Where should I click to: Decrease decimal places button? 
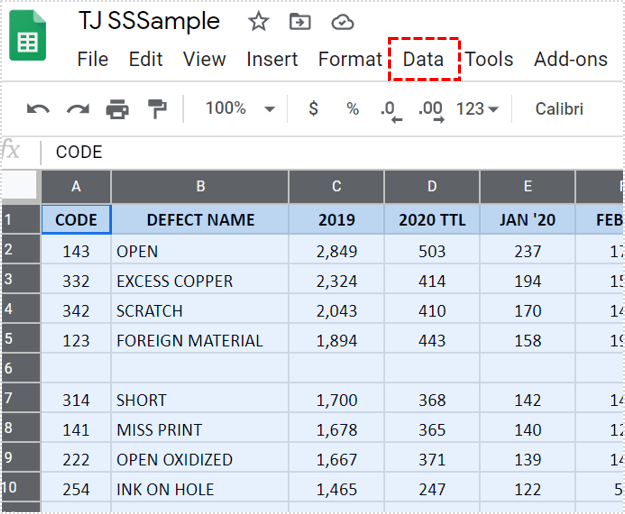click(x=390, y=110)
